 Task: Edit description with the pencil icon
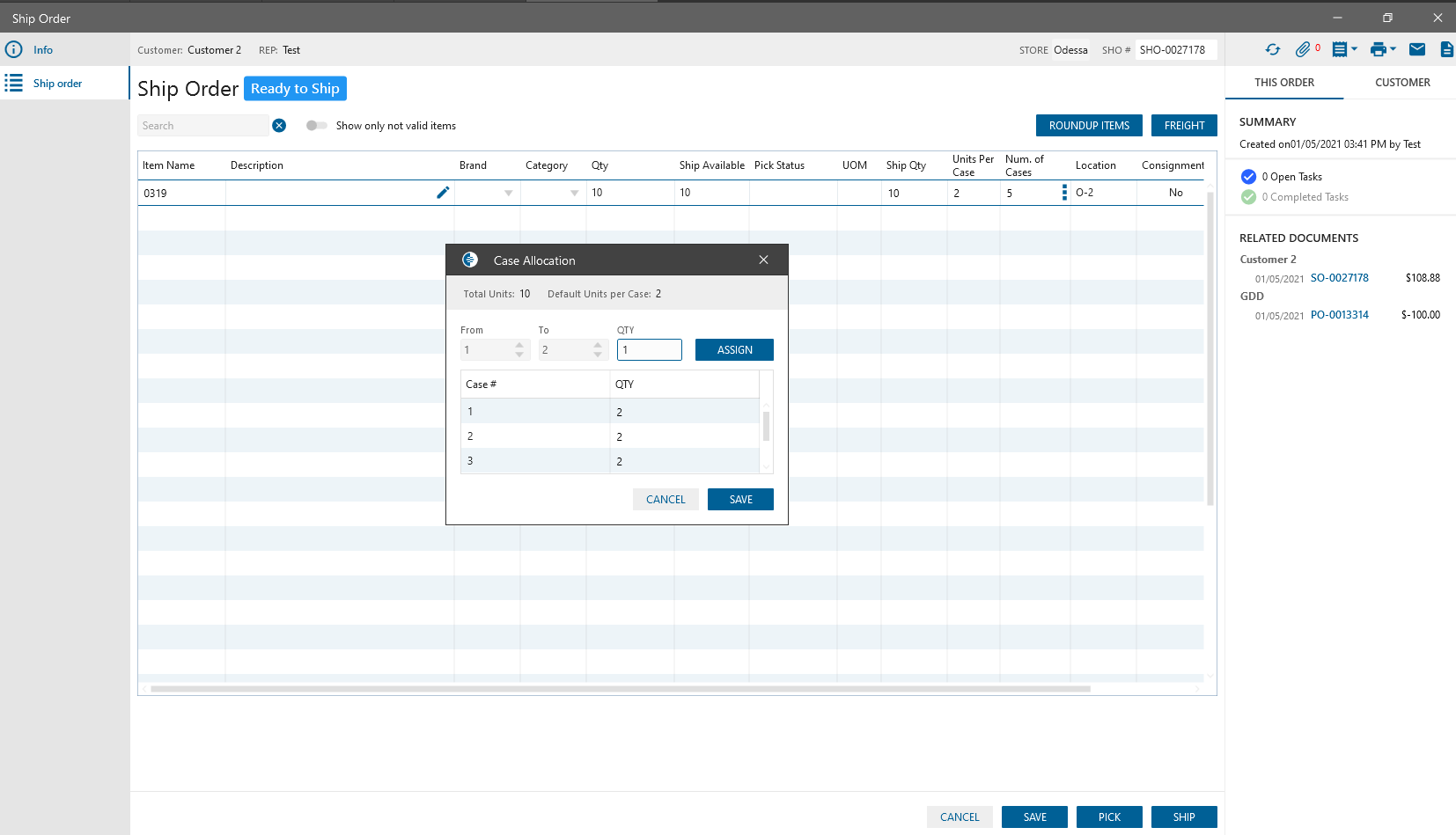[x=443, y=193]
